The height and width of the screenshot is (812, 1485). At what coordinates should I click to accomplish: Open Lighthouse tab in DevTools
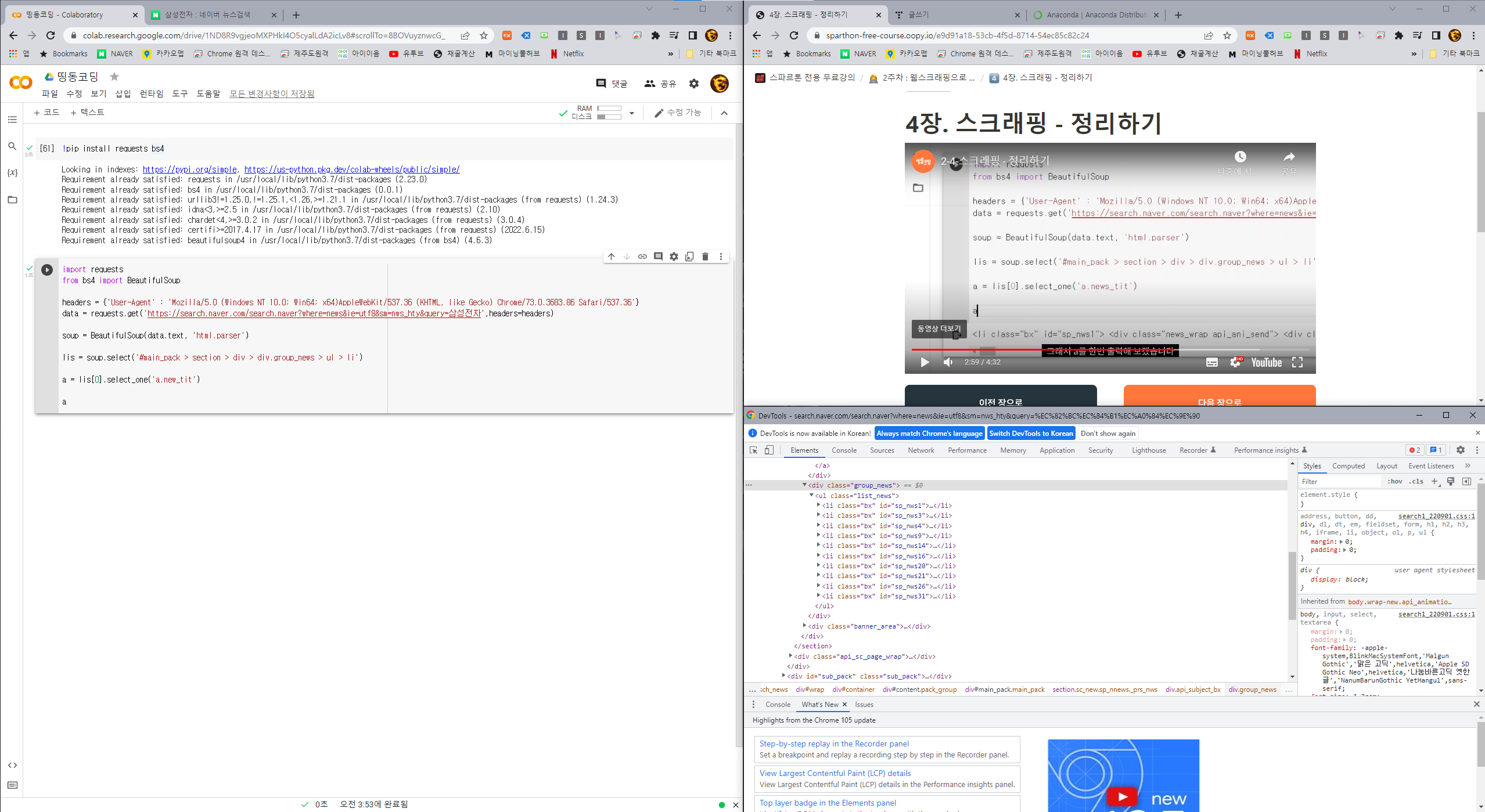point(1148,450)
